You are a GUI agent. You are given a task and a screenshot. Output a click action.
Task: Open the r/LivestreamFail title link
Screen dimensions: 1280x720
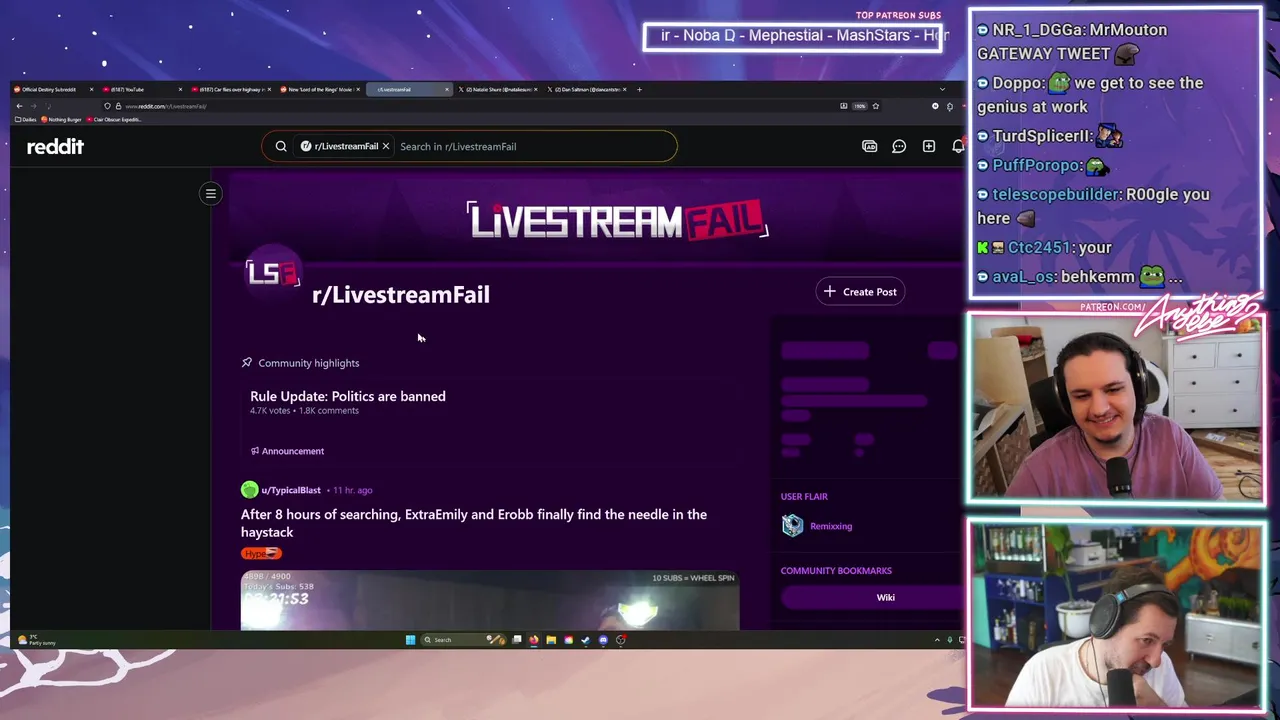pyautogui.click(x=401, y=294)
